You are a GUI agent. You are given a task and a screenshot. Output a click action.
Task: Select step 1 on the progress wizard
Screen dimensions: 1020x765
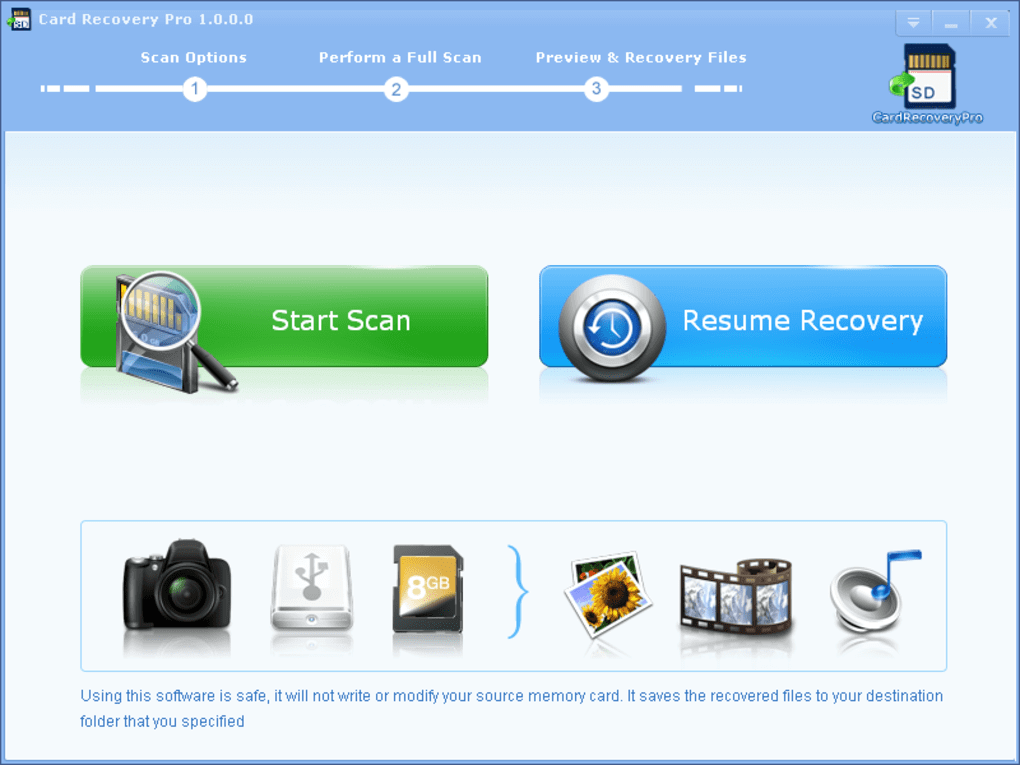coord(195,89)
